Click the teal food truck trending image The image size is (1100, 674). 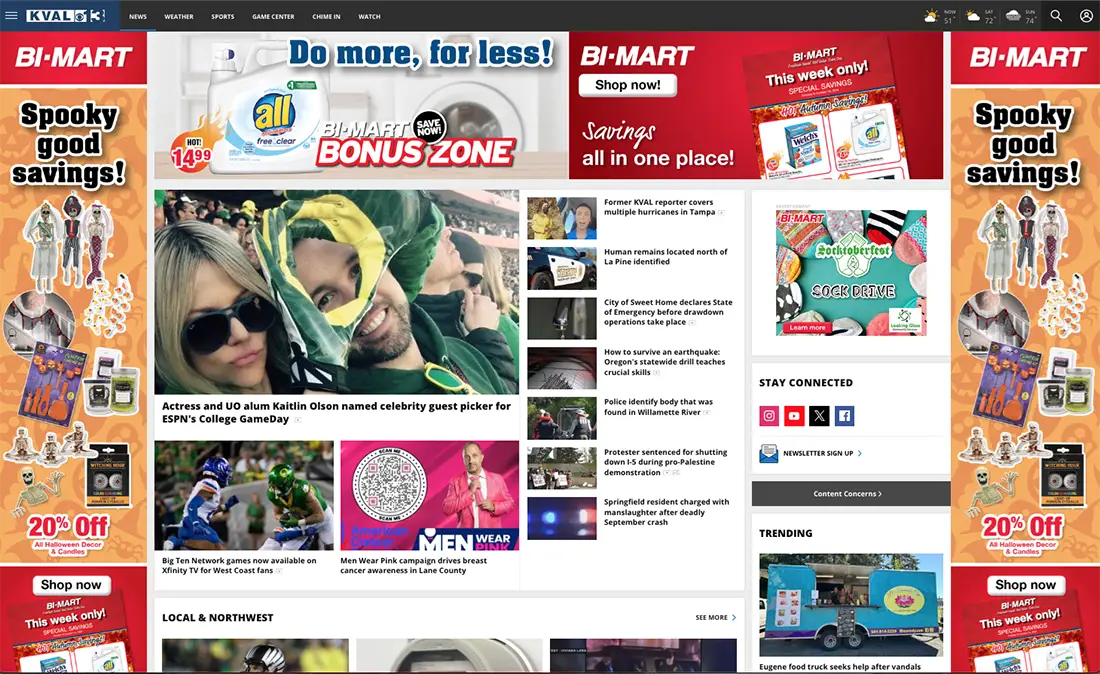[x=851, y=605]
